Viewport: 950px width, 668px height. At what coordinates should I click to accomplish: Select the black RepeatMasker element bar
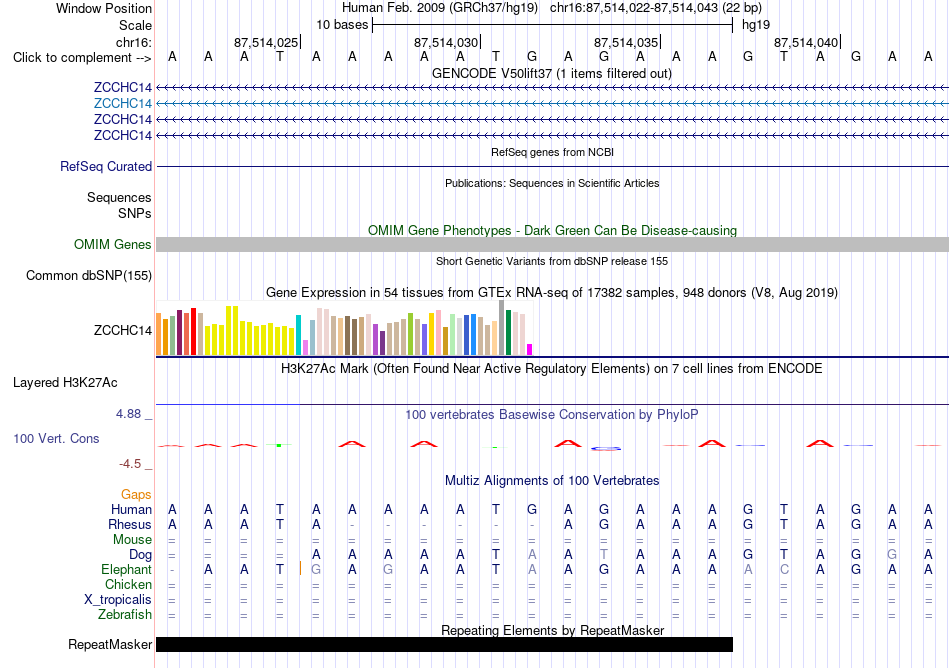coord(444,644)
